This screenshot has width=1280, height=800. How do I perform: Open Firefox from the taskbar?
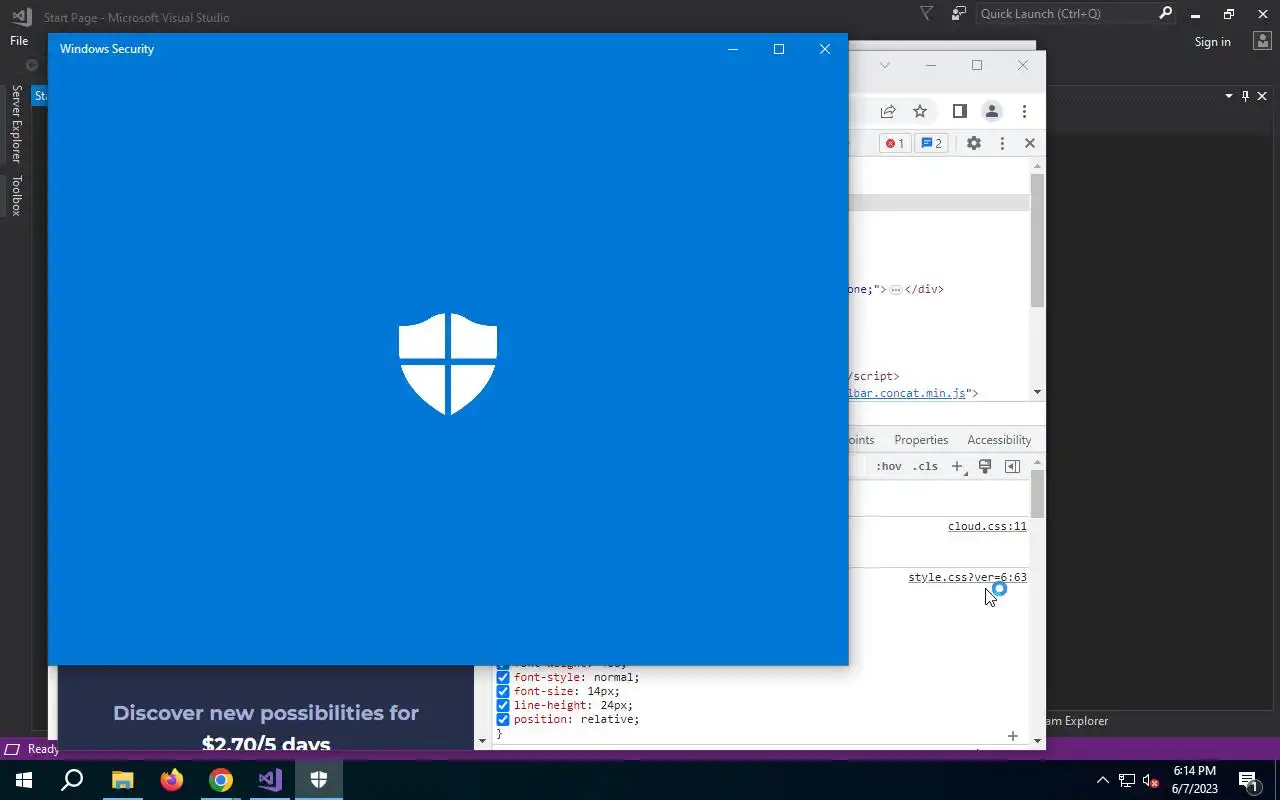[x=172, y=780]
